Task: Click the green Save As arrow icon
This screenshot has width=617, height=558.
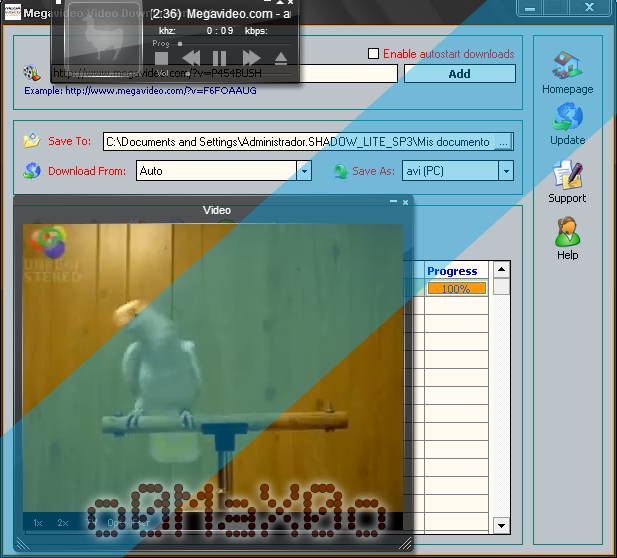Action: point(341,171)
